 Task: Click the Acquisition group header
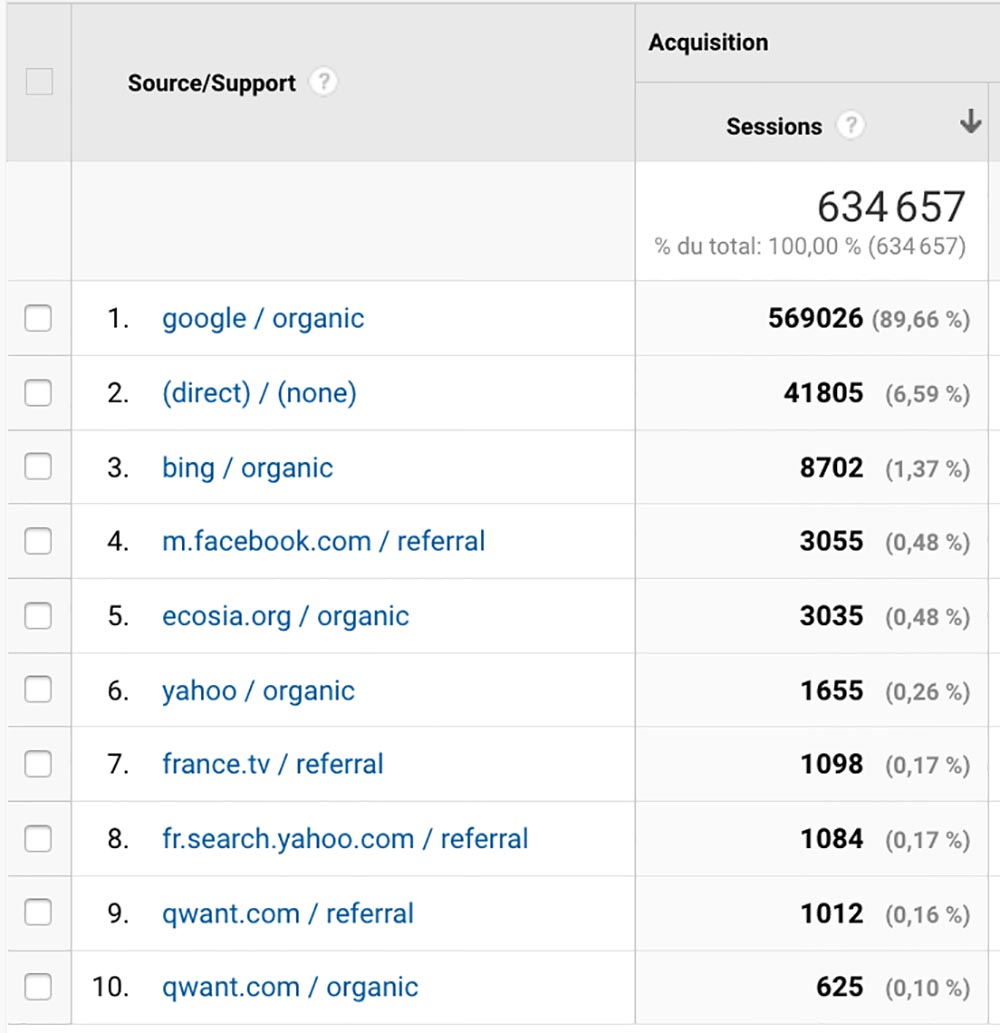[708, 42]
